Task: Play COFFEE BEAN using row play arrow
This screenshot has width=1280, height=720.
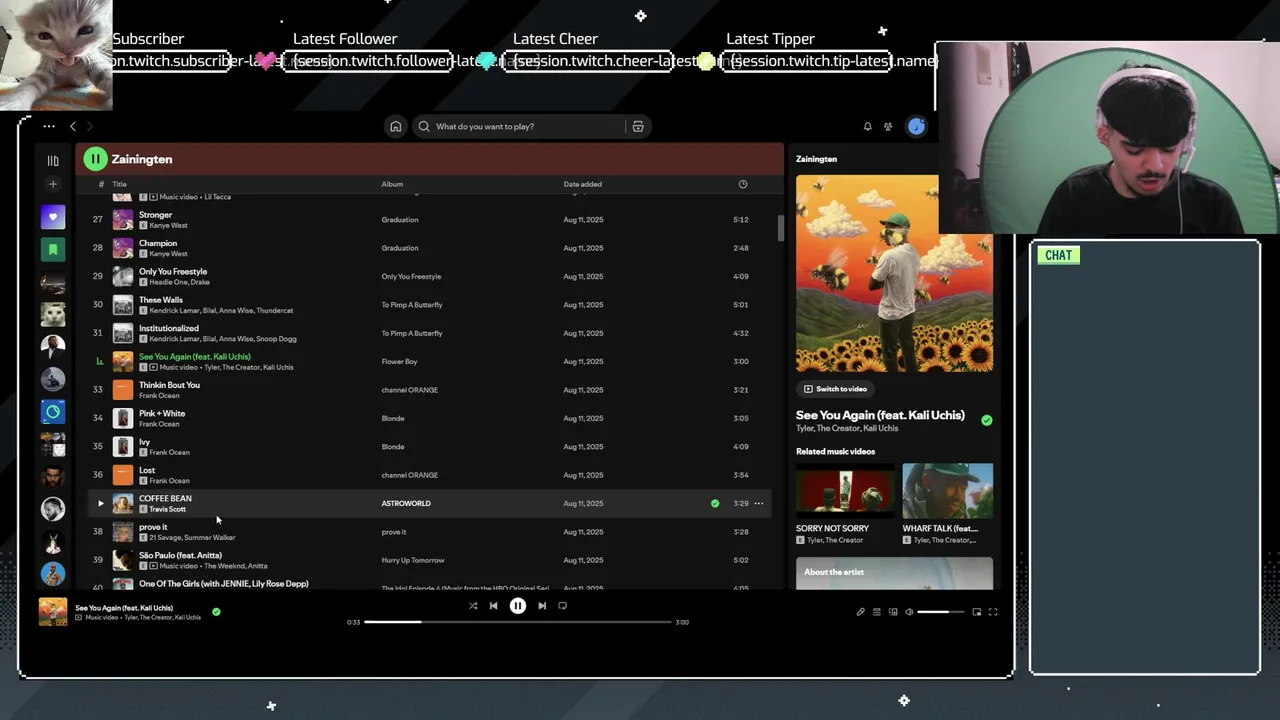Action: 100,503
